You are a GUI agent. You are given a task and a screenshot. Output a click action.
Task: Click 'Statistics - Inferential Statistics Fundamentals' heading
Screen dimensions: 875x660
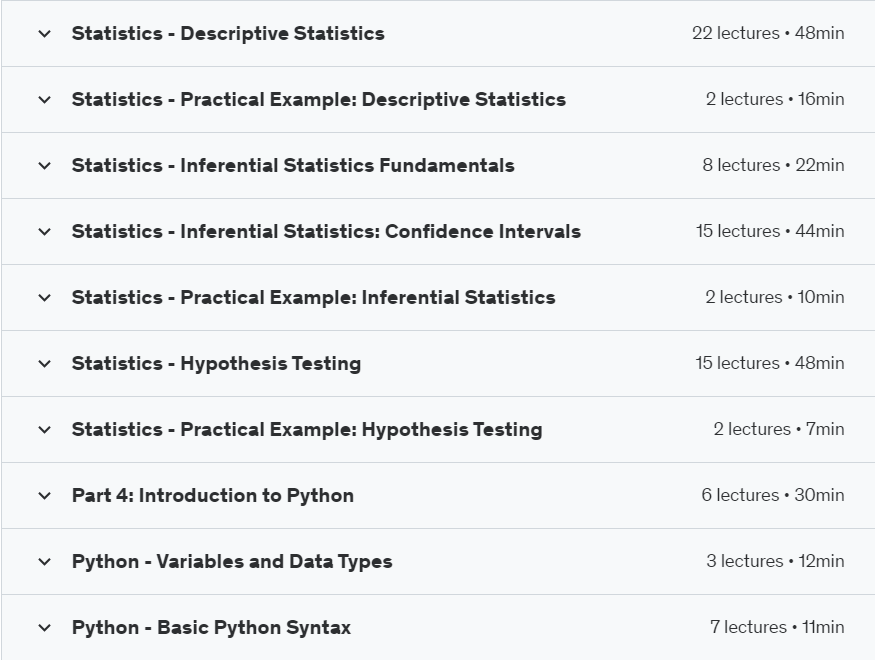tap(293, 166)
